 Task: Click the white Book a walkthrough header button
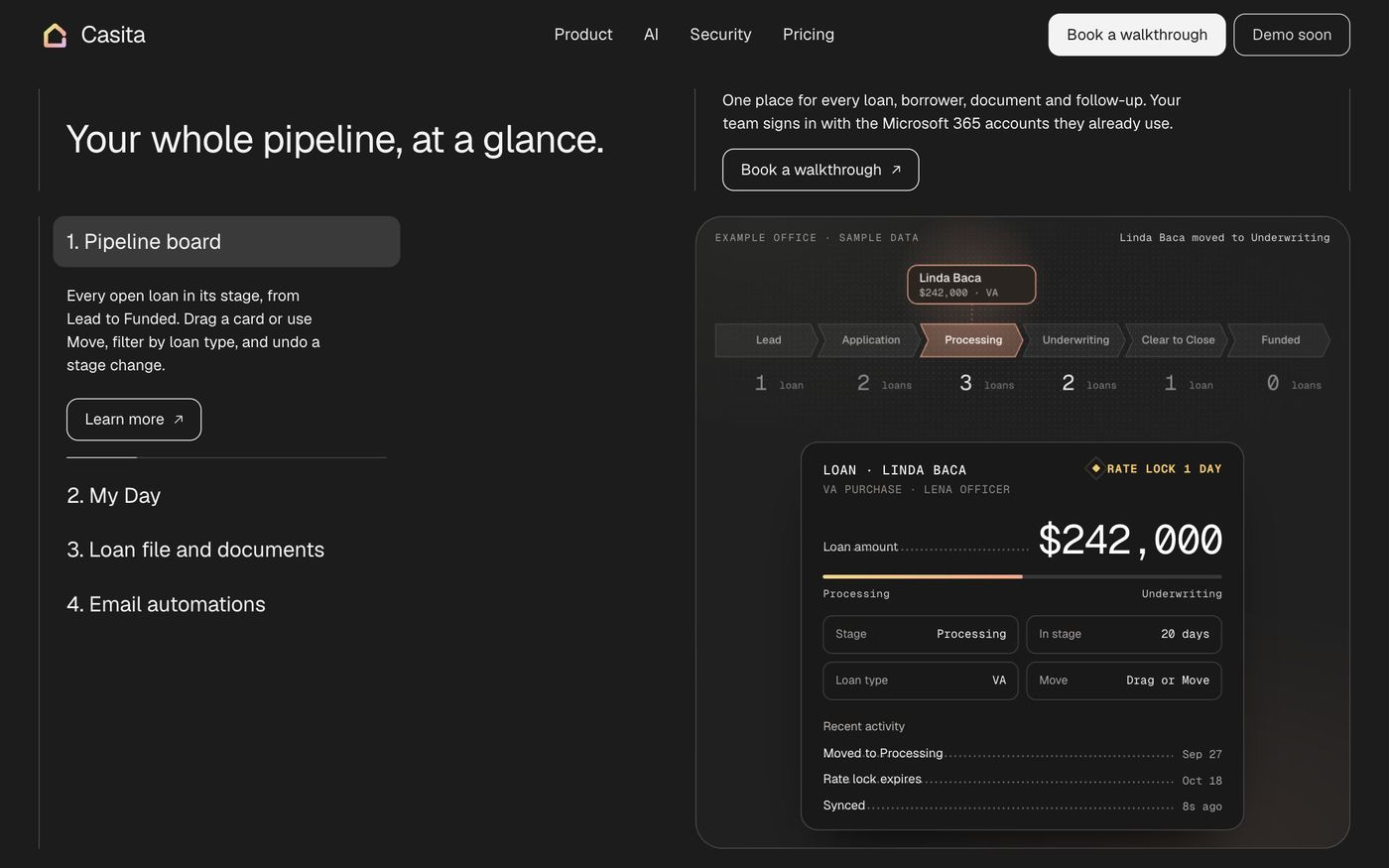1137,35
